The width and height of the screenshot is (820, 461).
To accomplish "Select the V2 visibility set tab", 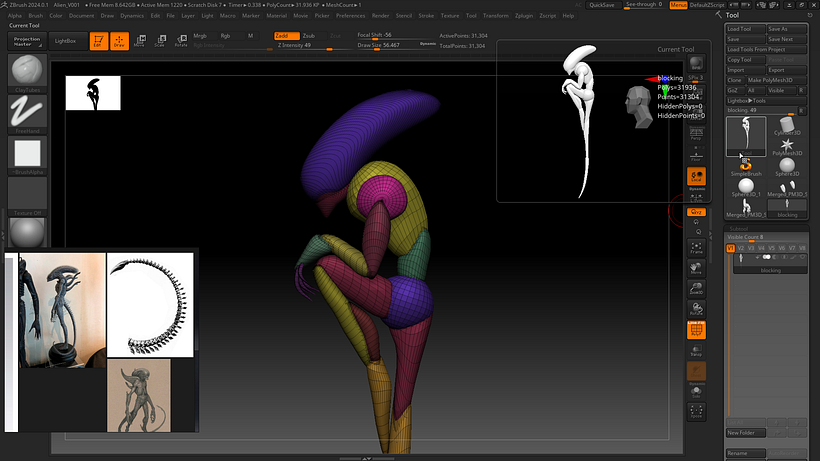I will (x=741, y=248).
